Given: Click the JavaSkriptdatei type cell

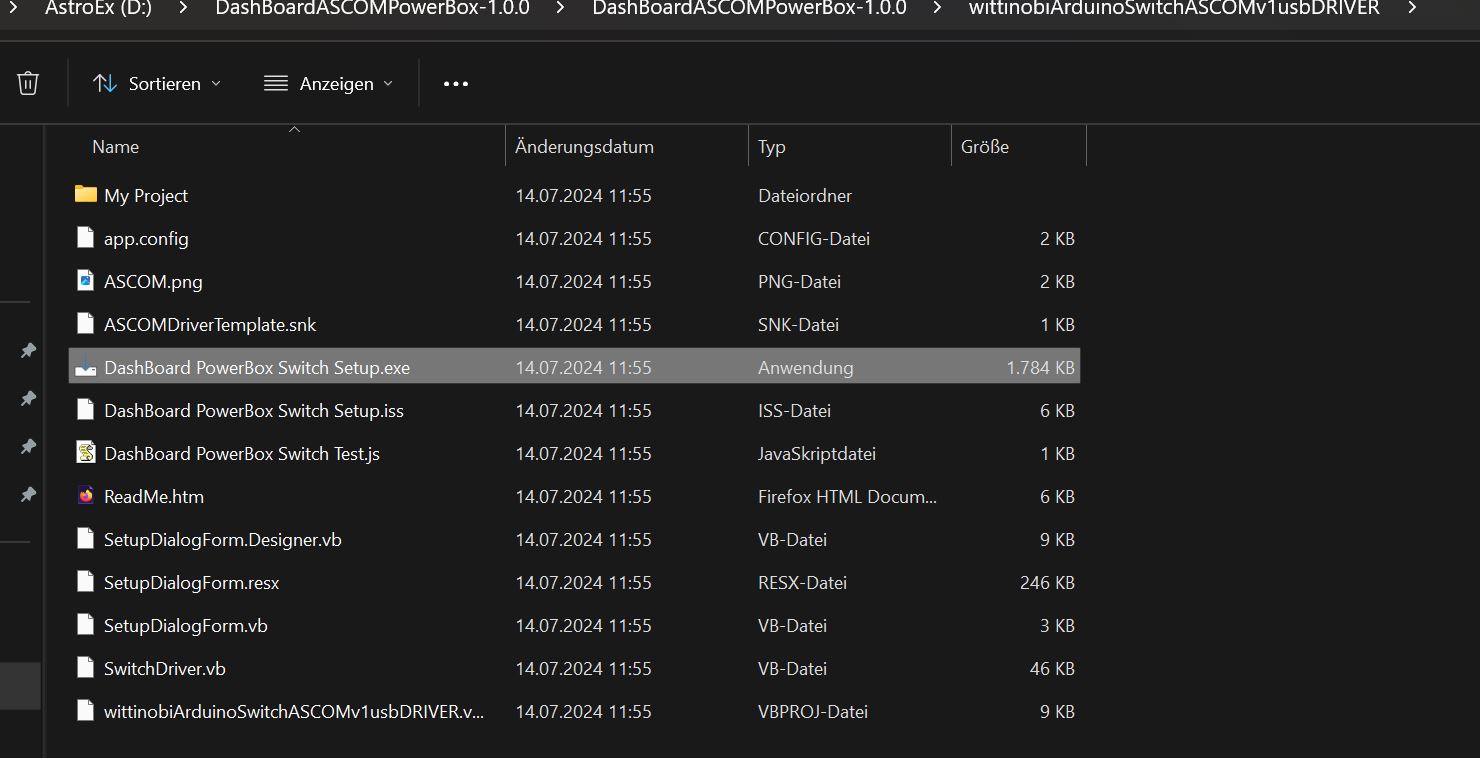Looking at the screenshot, I should (x=817, y=454).
